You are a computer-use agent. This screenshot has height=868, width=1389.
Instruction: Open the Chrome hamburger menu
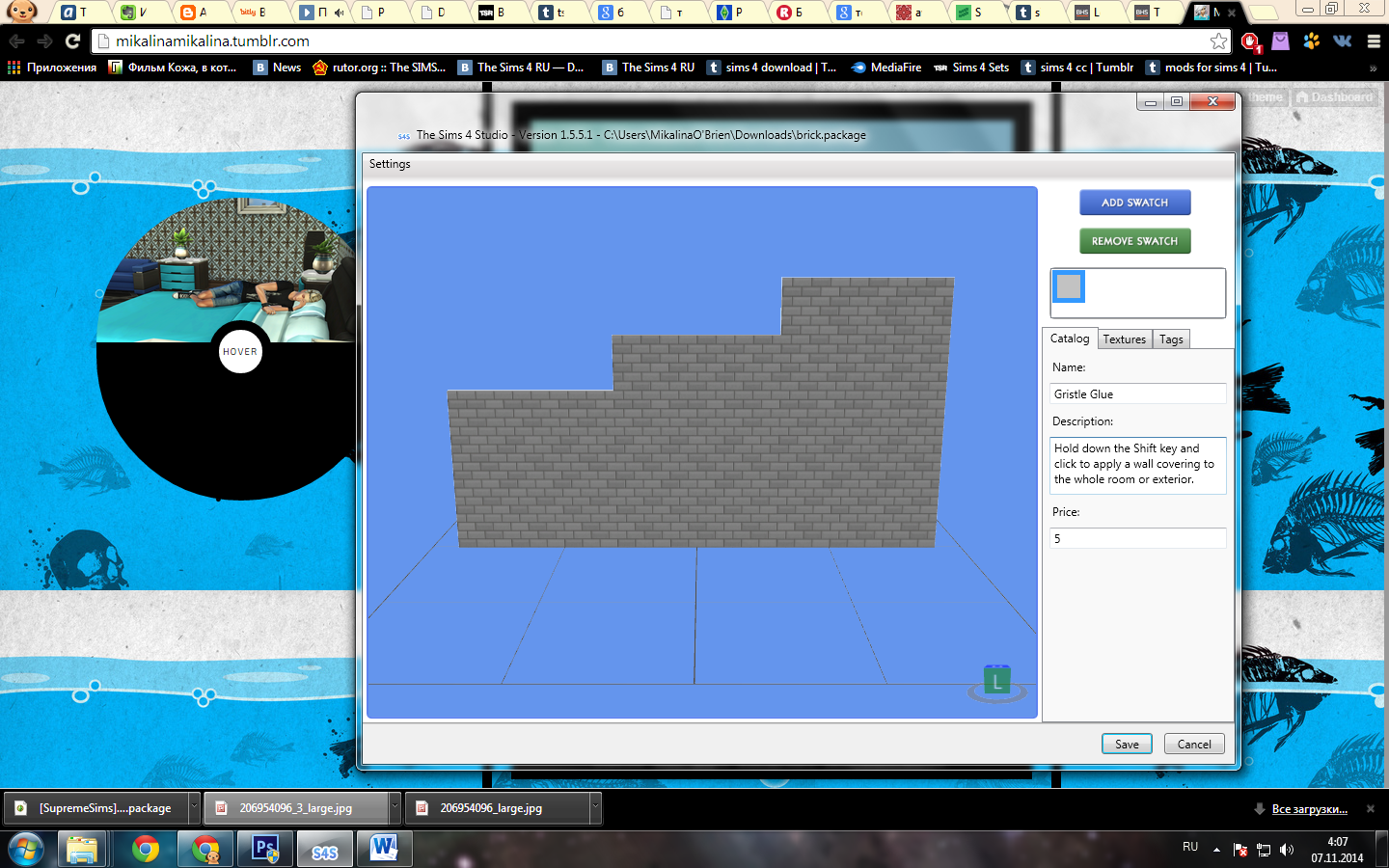click(x=1374, y=41)
